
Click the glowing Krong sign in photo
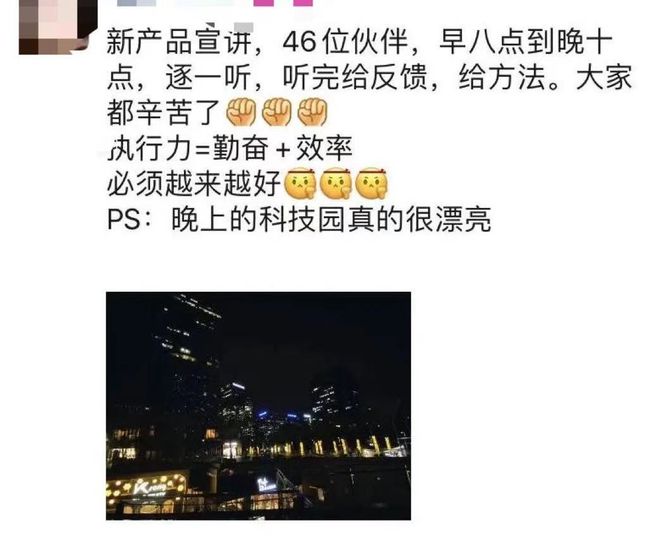coord(148,488)
